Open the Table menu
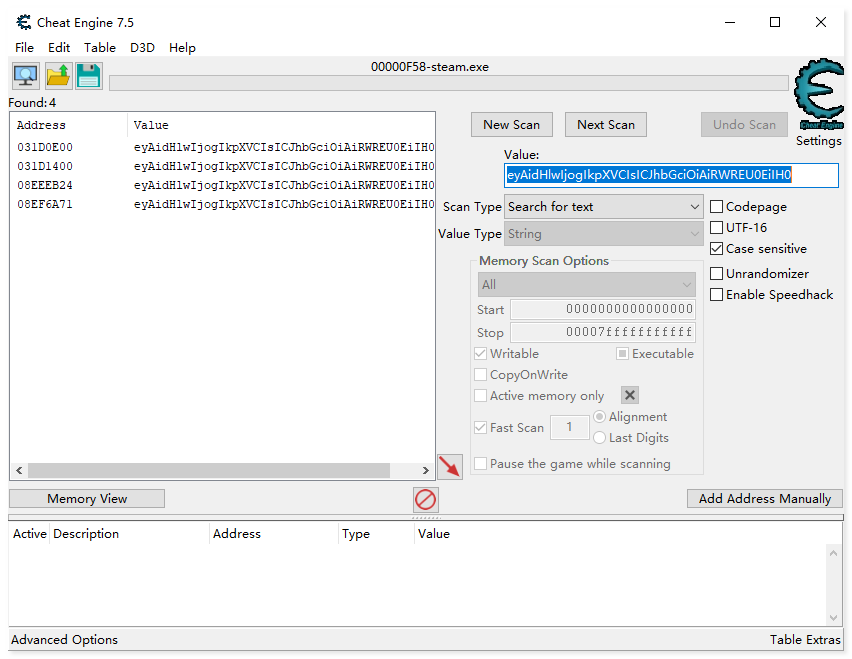Viewport: 852px width, 659px height. pos(100,48)
